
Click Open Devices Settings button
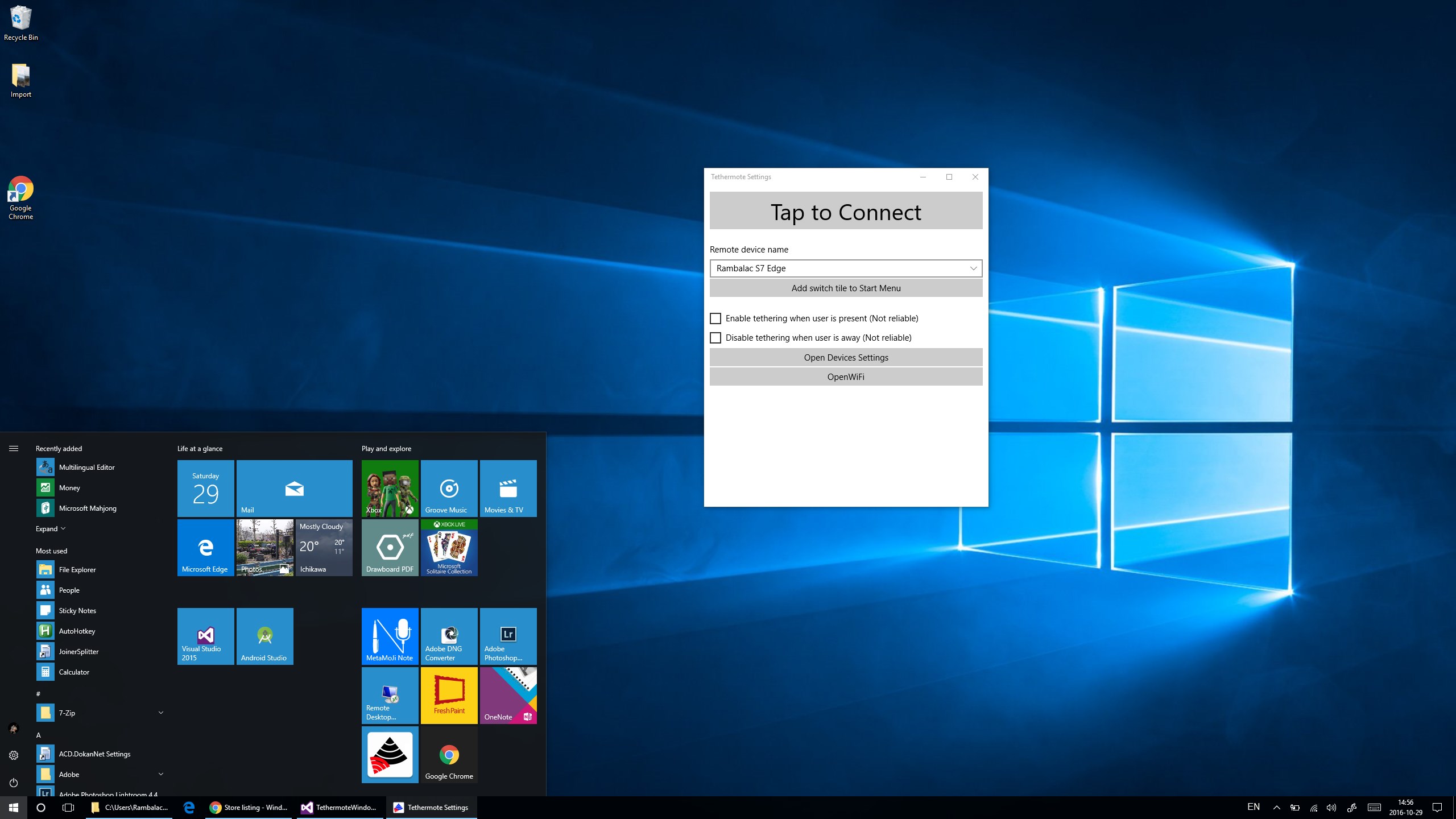coord(846,358)
